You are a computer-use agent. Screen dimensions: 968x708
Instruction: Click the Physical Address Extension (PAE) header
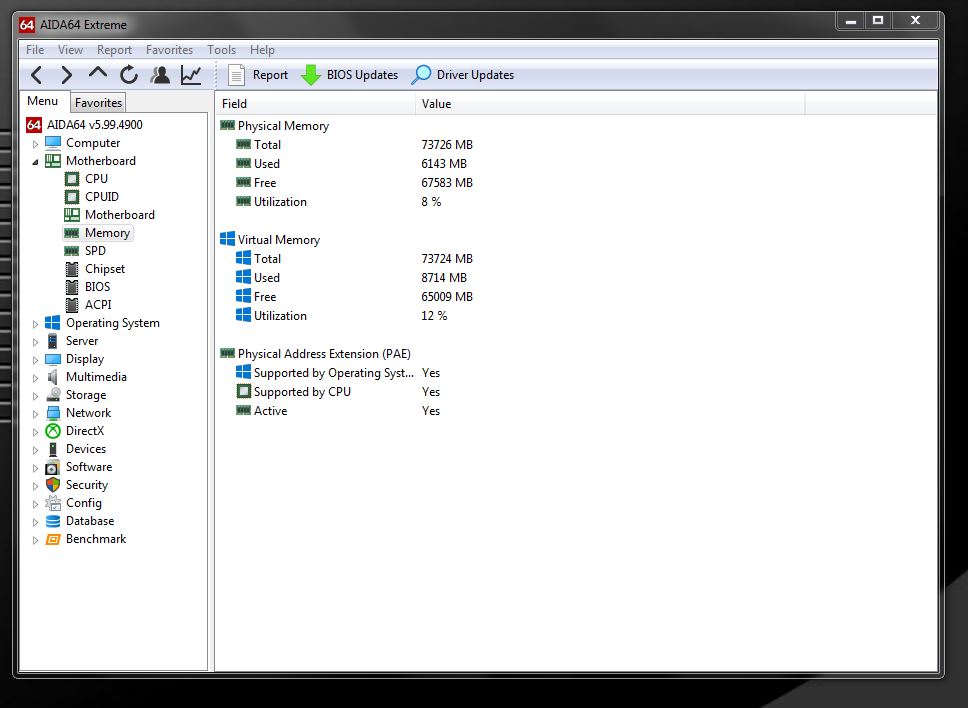point(324,354)
